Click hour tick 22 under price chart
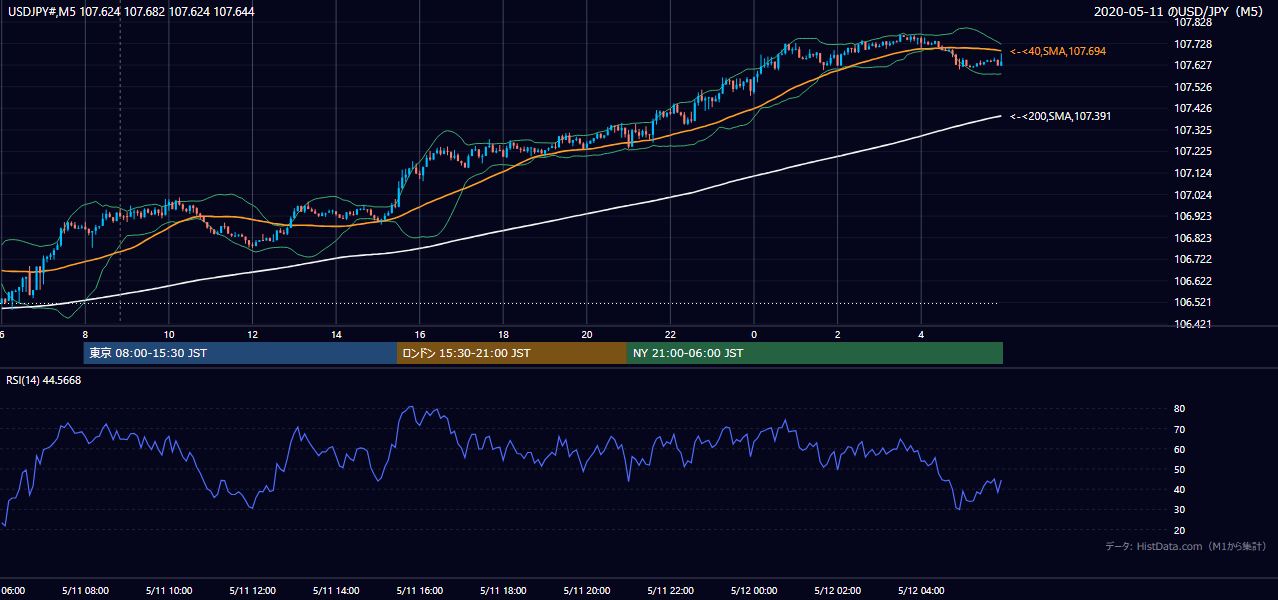Screen dimensions: 1278x600 click(x=670, y=335)
